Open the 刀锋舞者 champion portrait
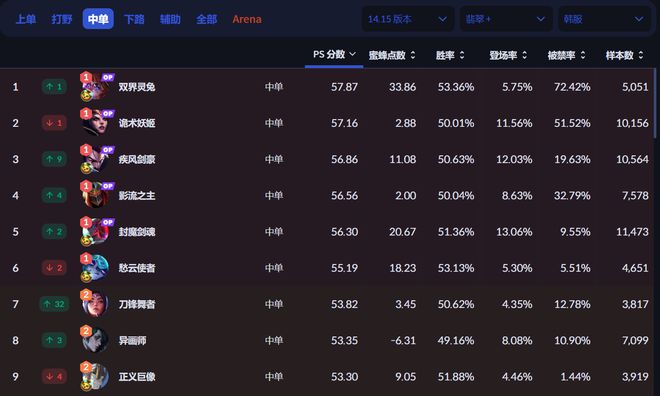This screenshot has width=660, height=396. (x=96, y=304)
